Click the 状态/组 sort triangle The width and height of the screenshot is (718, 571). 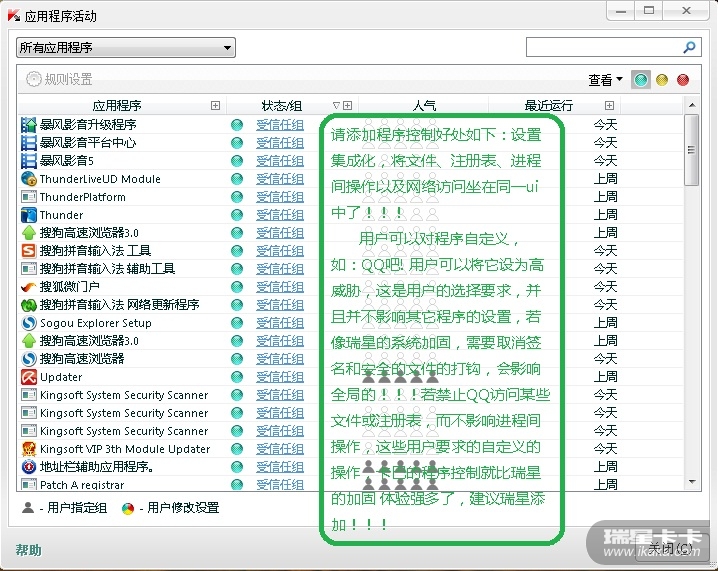(336, 106)
